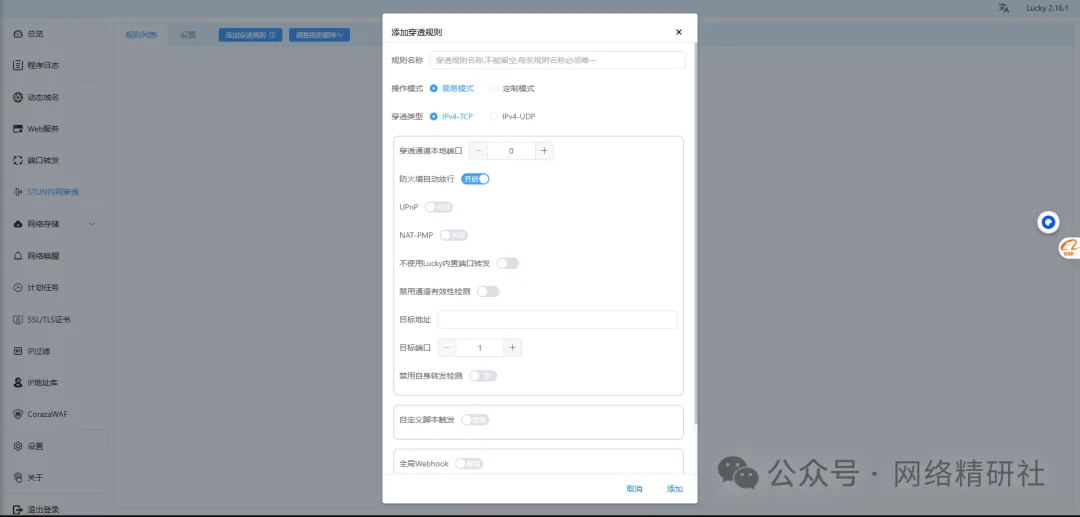Open the 关于 about icon in sidebar
The image size is (1080, 517).
(x=18, y=478)
